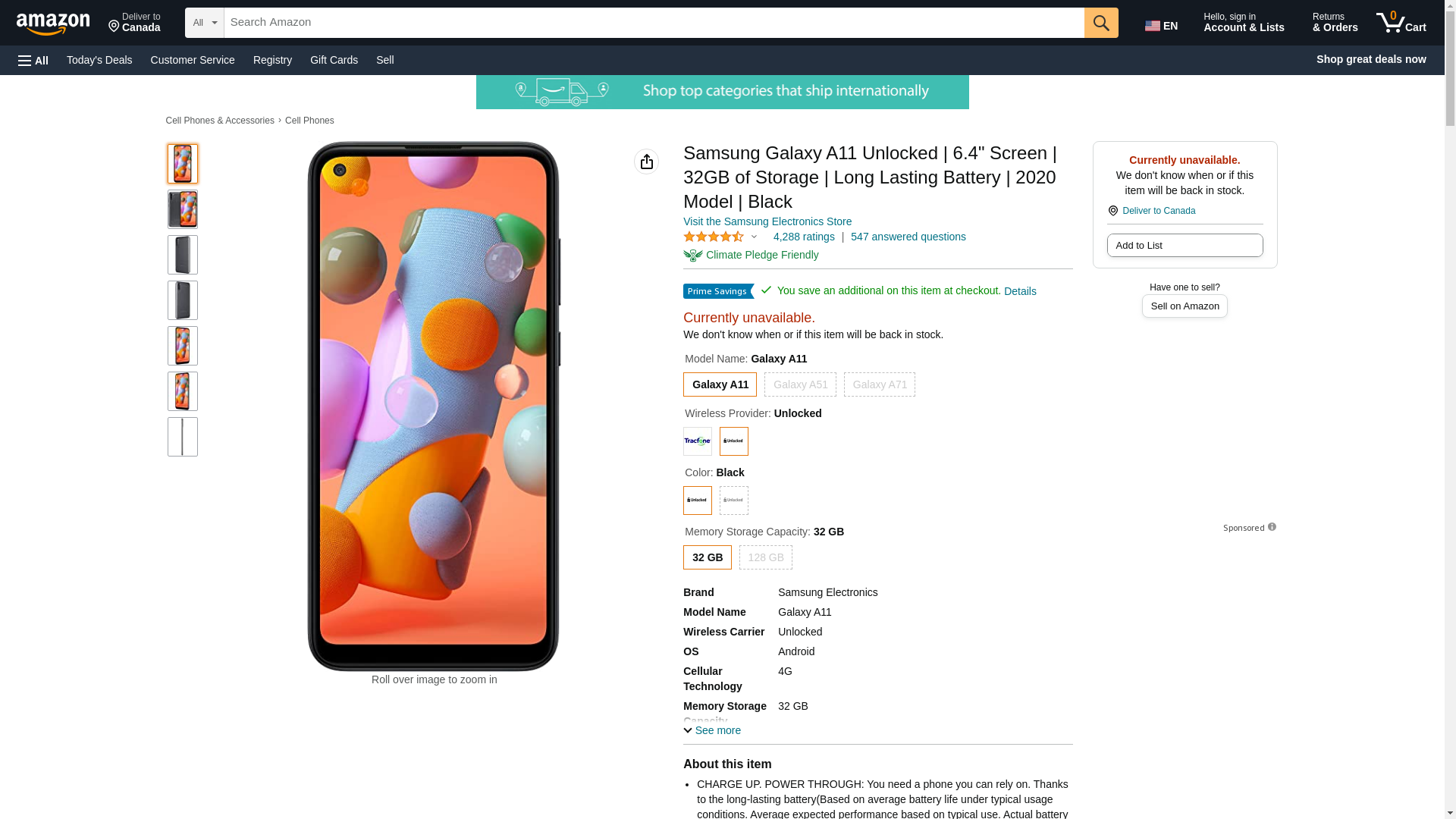Click the Deliver to Canada location icon
The width and height of the screenshot is (1456, 819).
(1112, 211)
